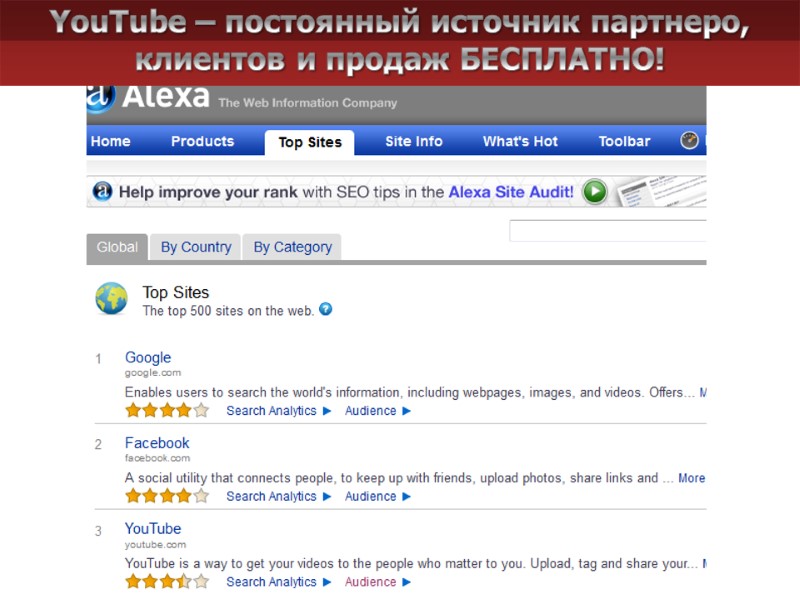The image size is (800, 600).
Task: Open the Facebook site link
Action: point(157,443)
